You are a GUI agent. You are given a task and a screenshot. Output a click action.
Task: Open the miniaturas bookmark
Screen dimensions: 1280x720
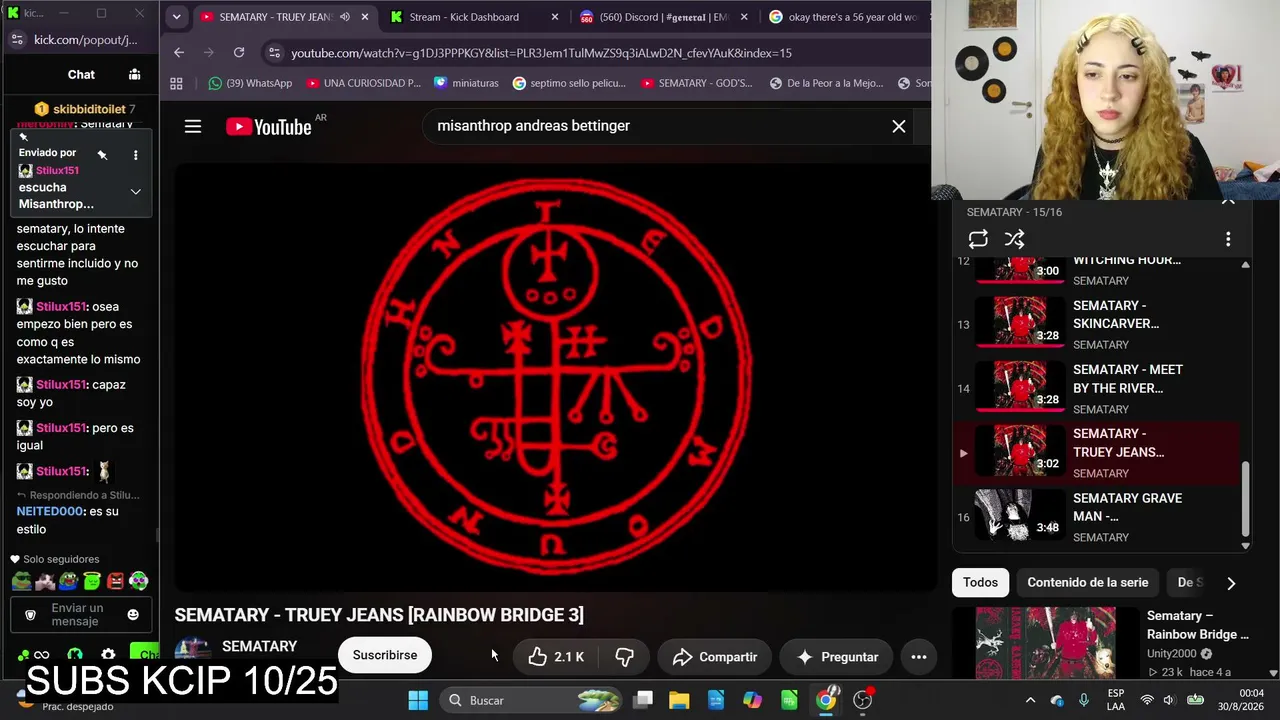(x=466, y=83)
